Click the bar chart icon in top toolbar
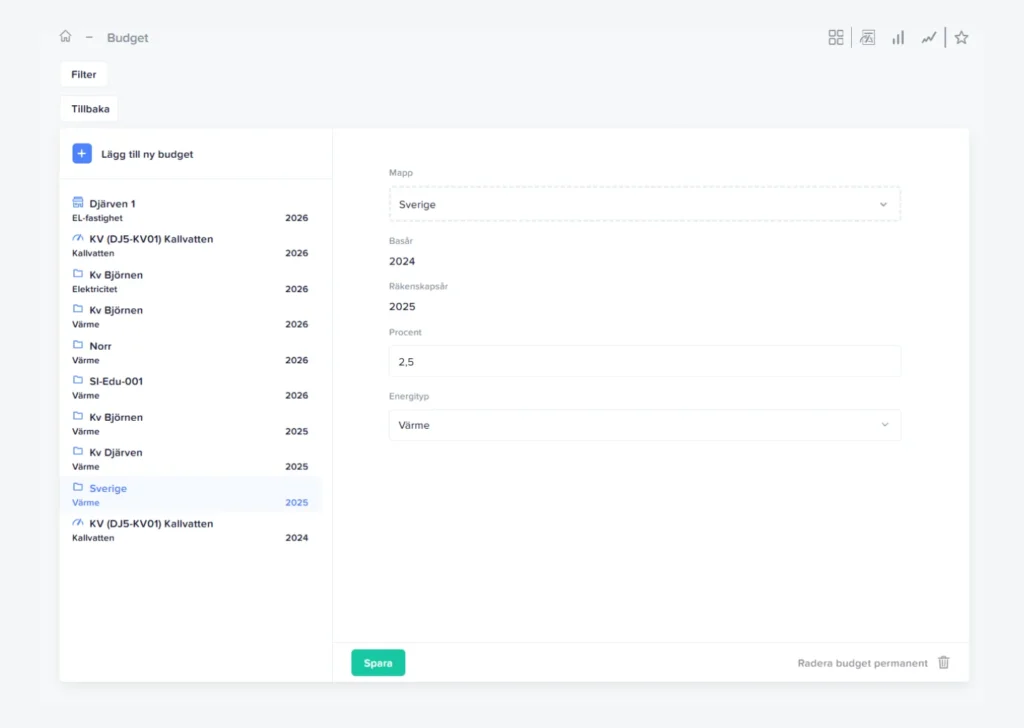Image resolution: width=1024 pixels, height=728 pixels. 898,37
